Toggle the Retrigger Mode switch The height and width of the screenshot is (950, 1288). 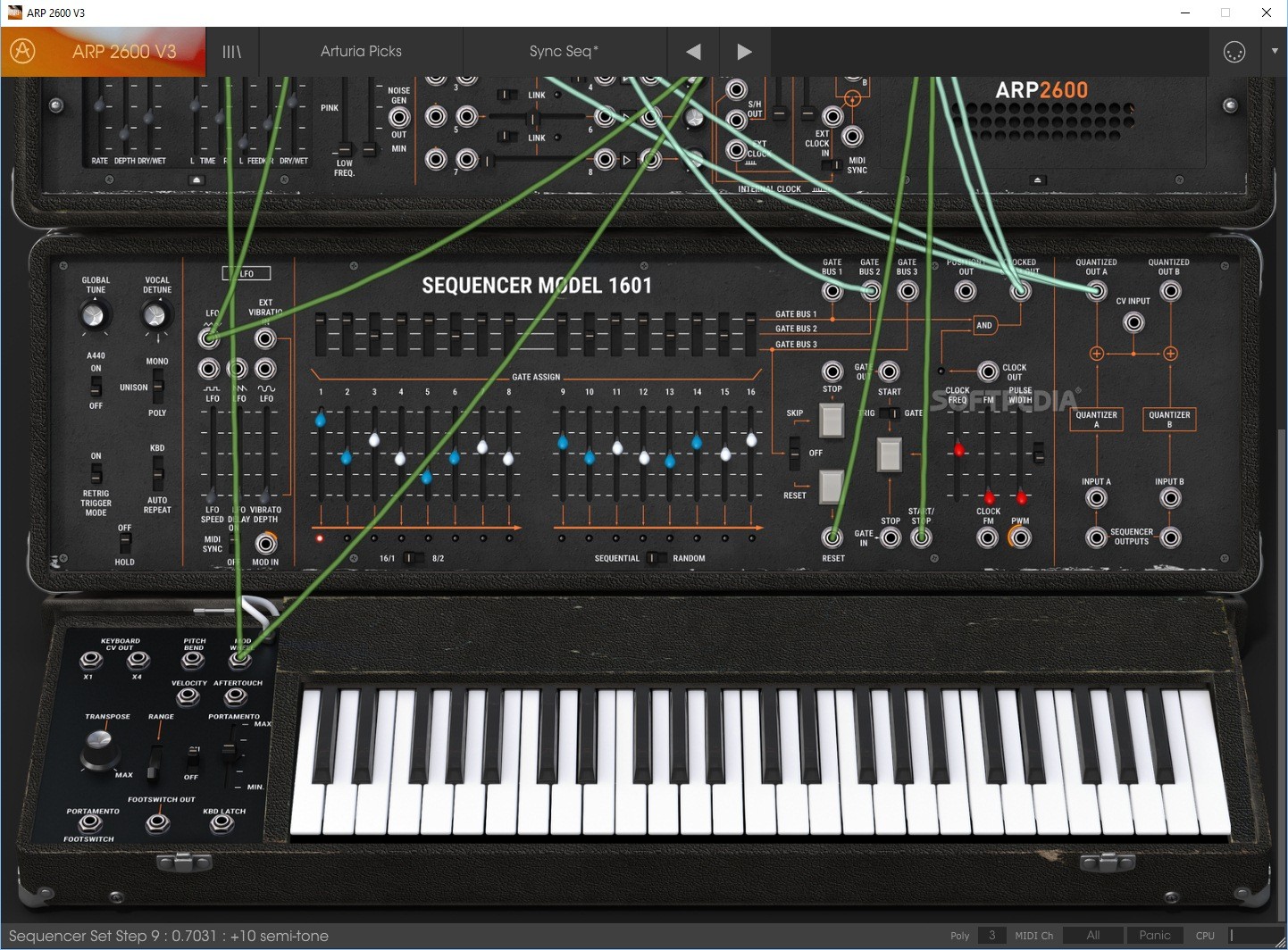[x=96, y=473]
